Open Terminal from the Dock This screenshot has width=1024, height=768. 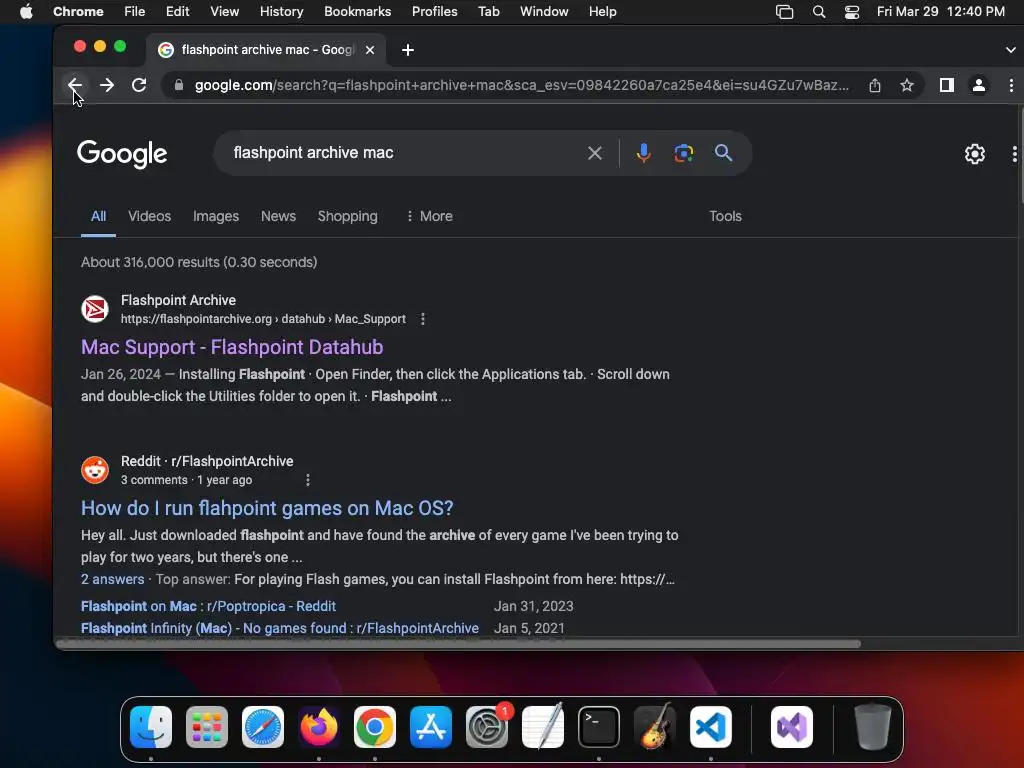pyautogui.click(x=599, y=727)
